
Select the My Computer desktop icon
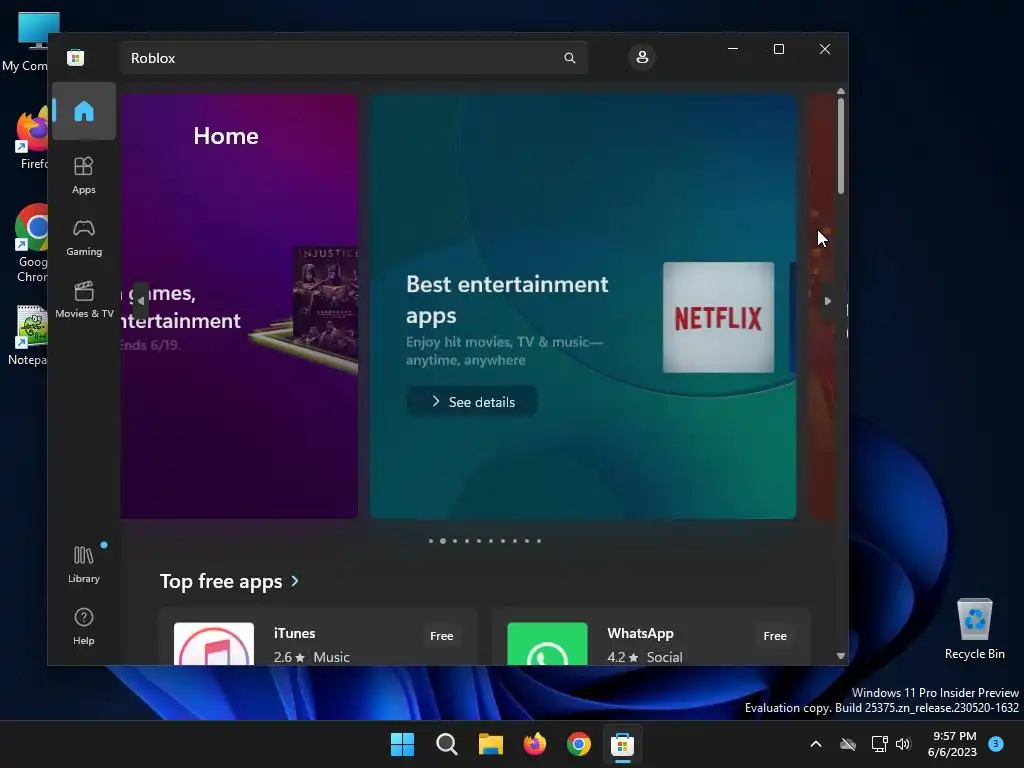(x=26, y=42)
